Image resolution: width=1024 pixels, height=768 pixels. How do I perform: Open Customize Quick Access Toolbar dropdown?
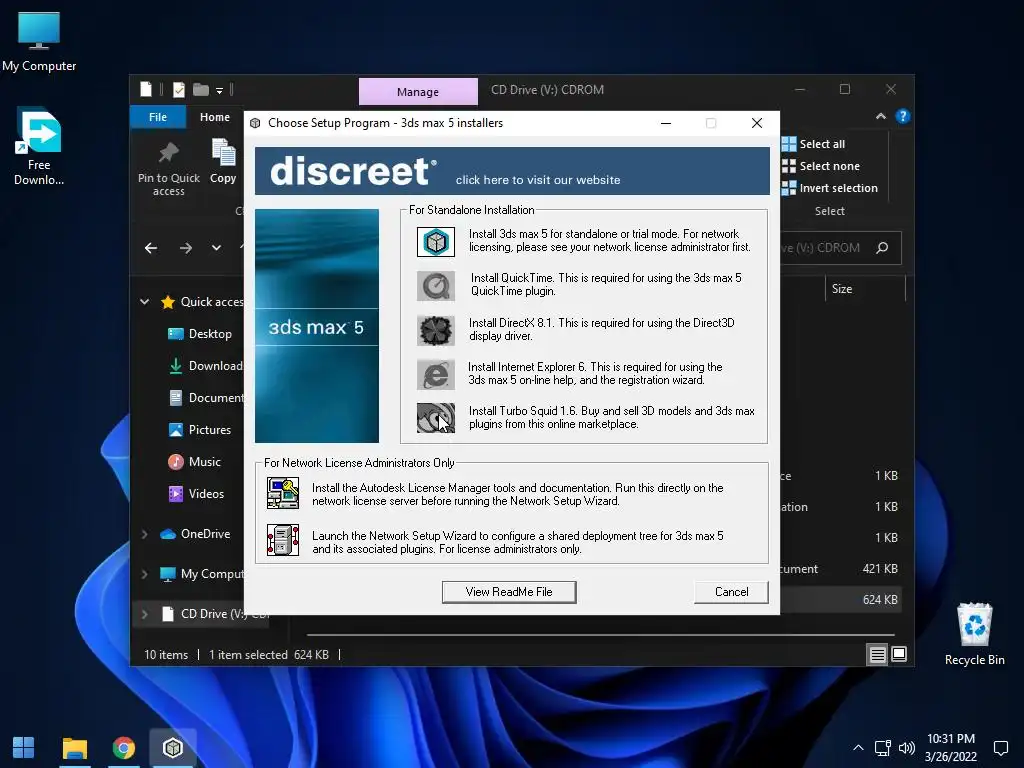pos(219,90)
